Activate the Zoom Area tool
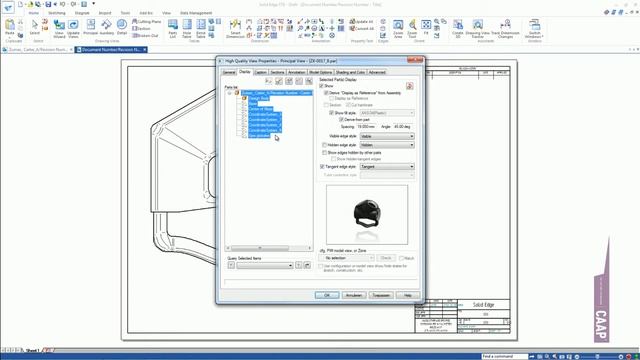This screenshot has width=640, height=360. (x=398, y=29)
